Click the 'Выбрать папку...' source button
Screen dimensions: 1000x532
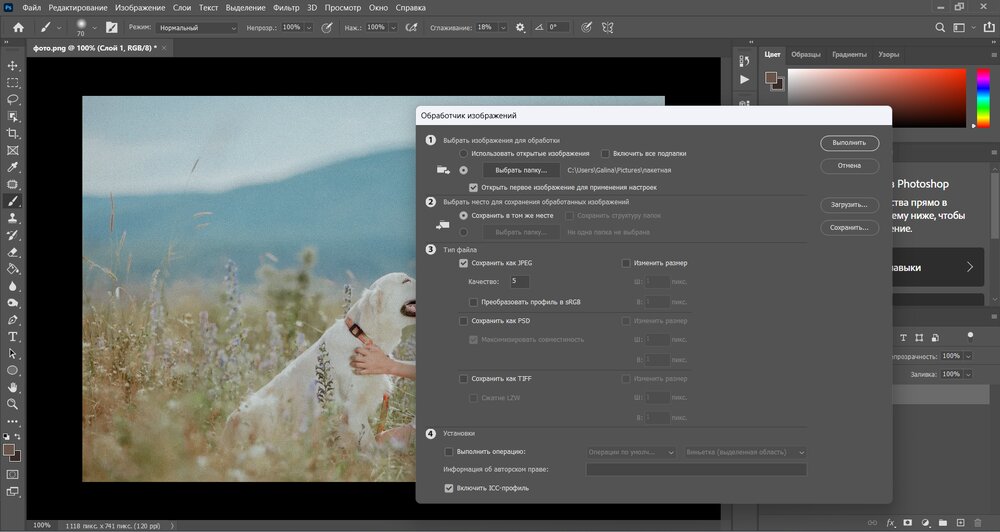[x=521, y=171]
